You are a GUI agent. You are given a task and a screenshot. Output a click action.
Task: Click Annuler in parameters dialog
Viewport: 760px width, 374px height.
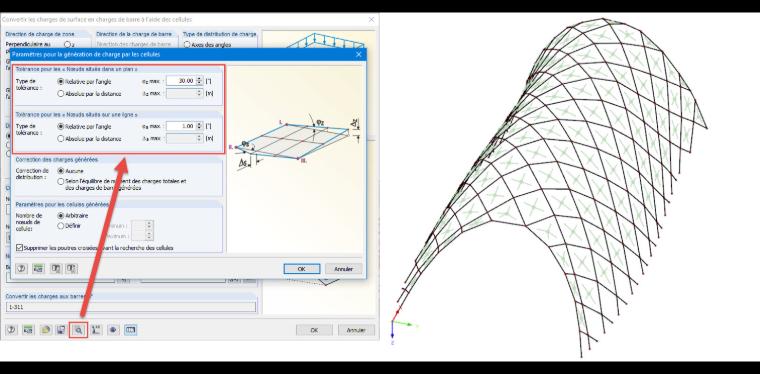click(344, 269)
